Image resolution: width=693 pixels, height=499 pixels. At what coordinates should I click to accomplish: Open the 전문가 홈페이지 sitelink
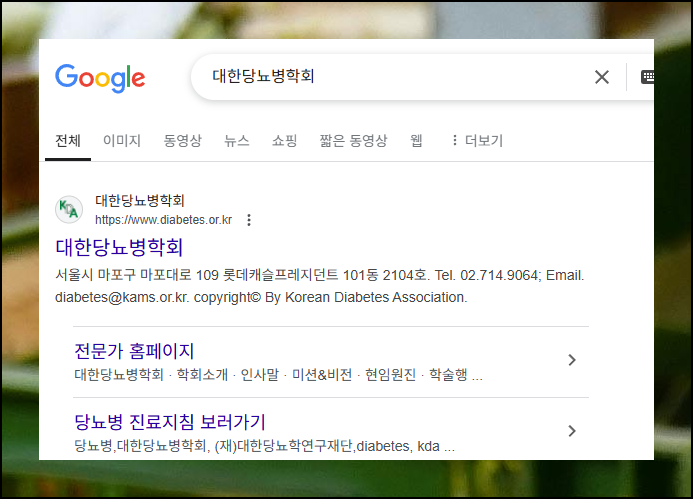coord(134,351)
